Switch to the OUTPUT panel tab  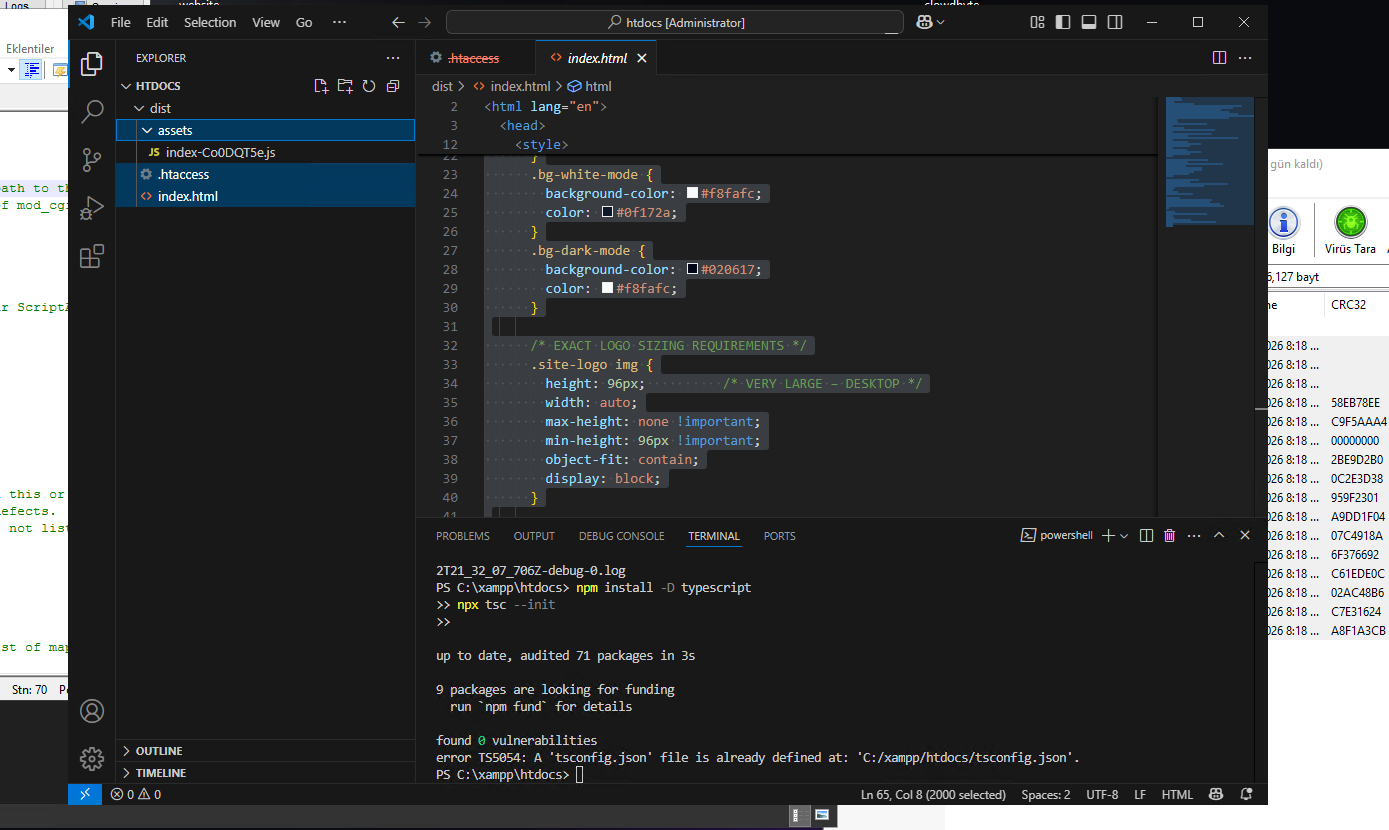coord(534,536)
